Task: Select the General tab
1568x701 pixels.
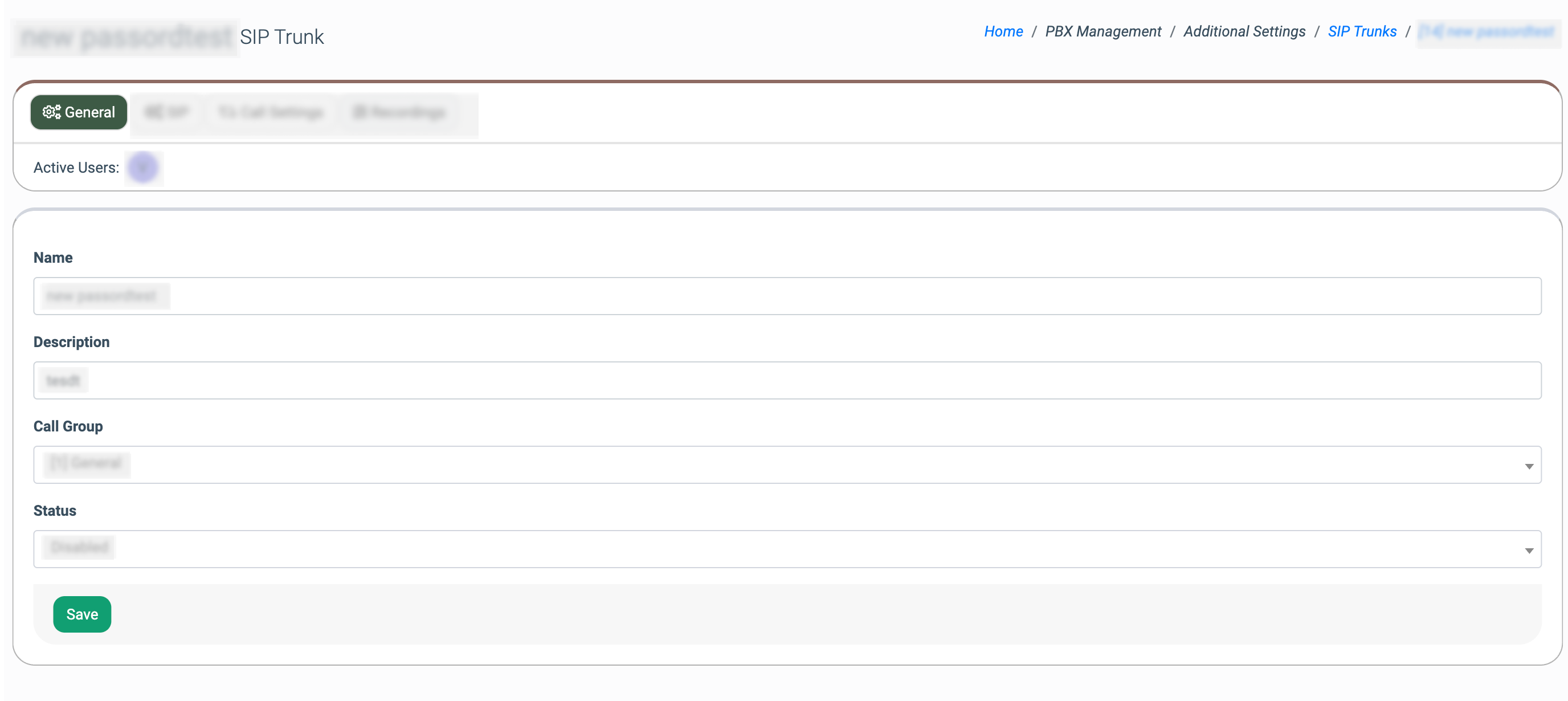Action: pyautogui.click(x=79, y=112)
